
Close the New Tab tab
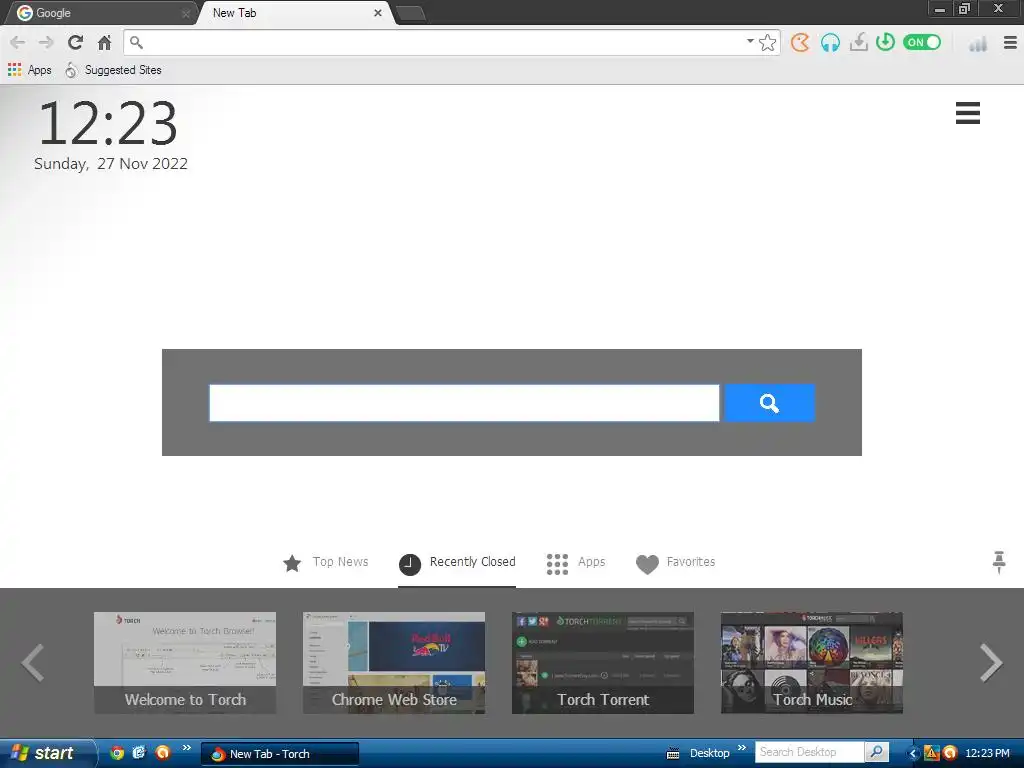click(377, 13)
